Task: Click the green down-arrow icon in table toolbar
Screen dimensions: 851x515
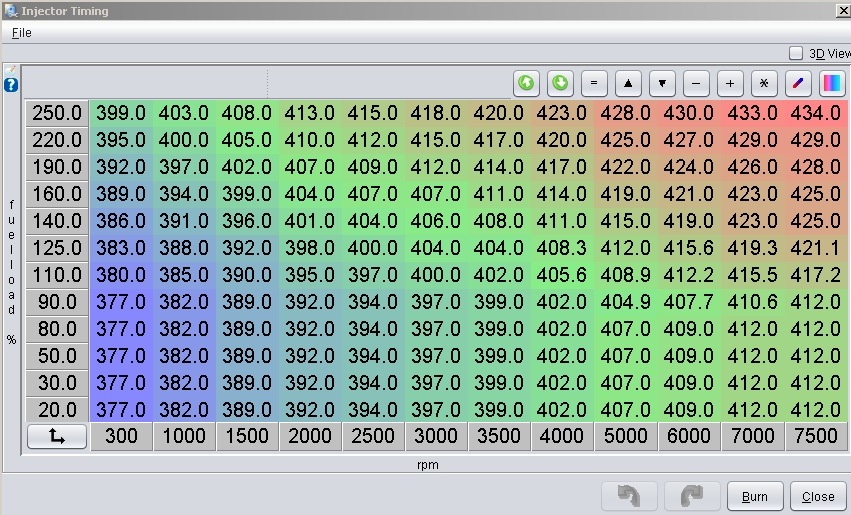Action: coord(560,84)
